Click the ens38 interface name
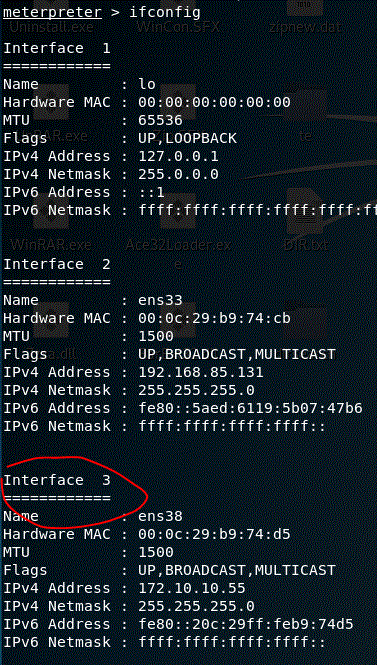Image resolution: width=377 pixels, height=665 pixels. tap(160, 516)
